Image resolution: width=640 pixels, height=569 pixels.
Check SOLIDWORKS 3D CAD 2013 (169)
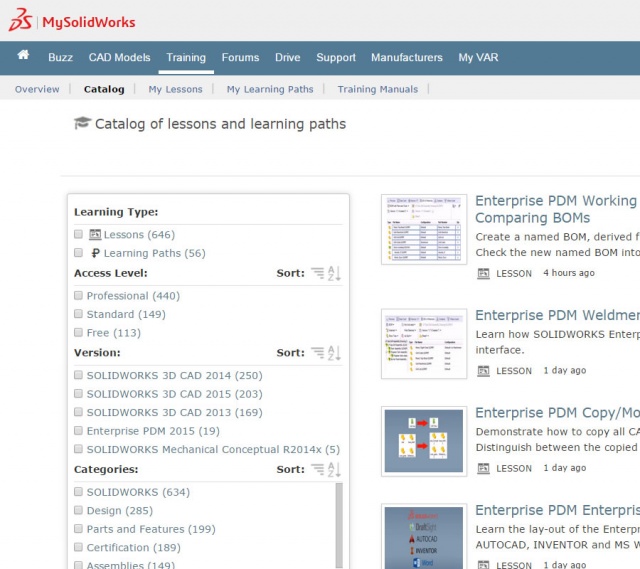pos(78,412)
